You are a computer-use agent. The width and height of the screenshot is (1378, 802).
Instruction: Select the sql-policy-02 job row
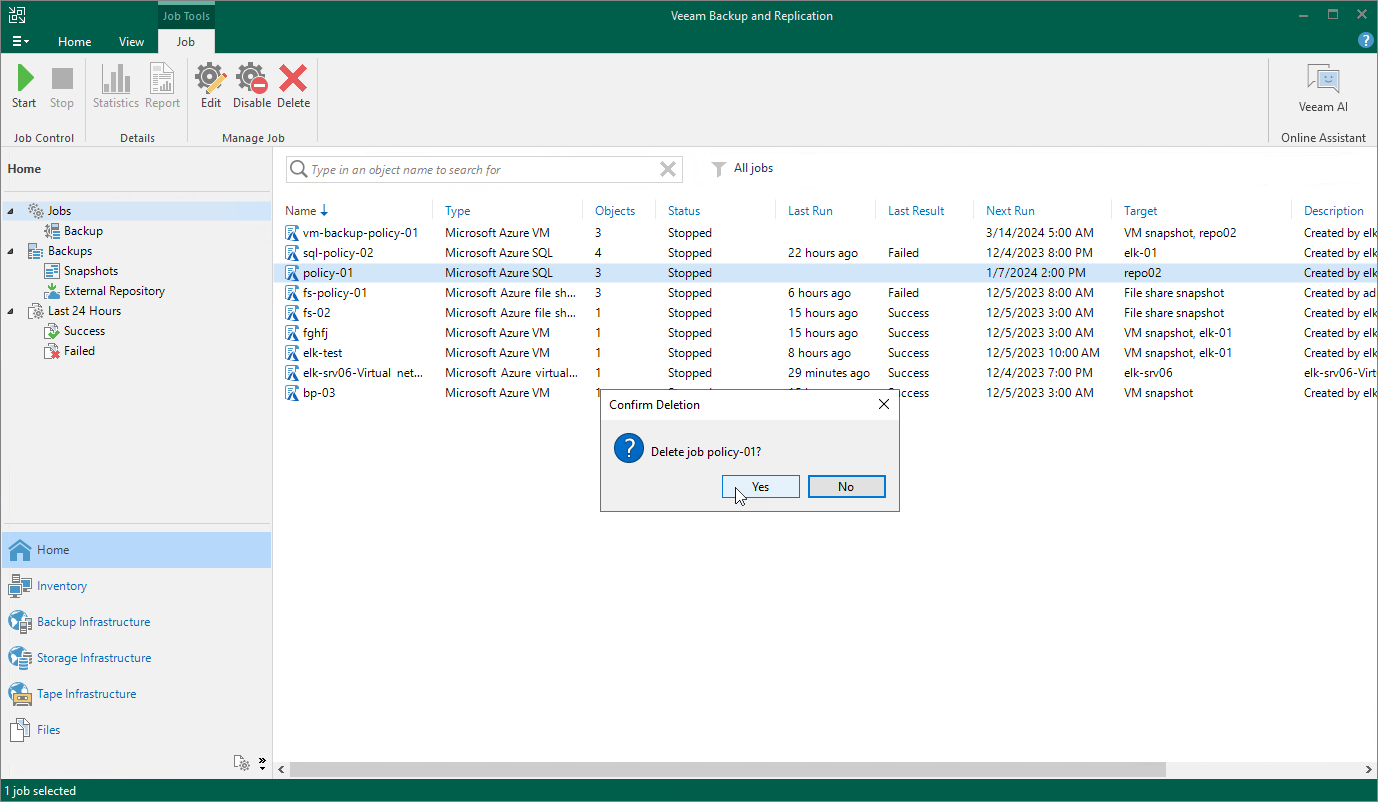click(x=825, y=253)
